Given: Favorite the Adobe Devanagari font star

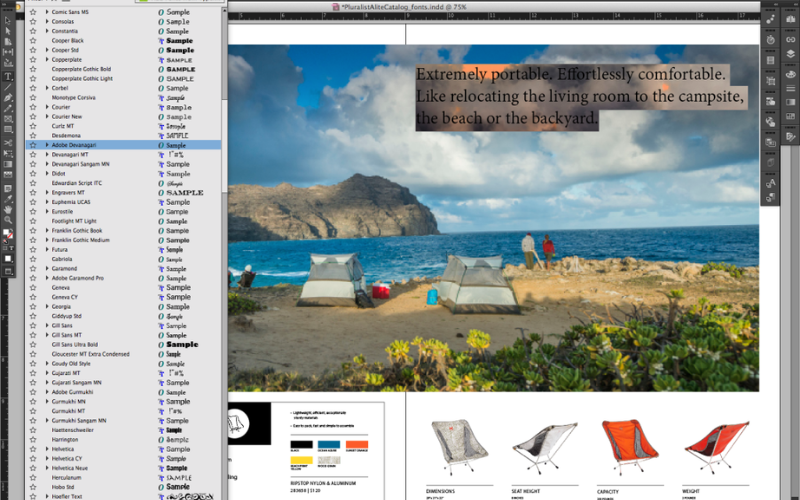Looking at the screenshot, I should [33, 145].
